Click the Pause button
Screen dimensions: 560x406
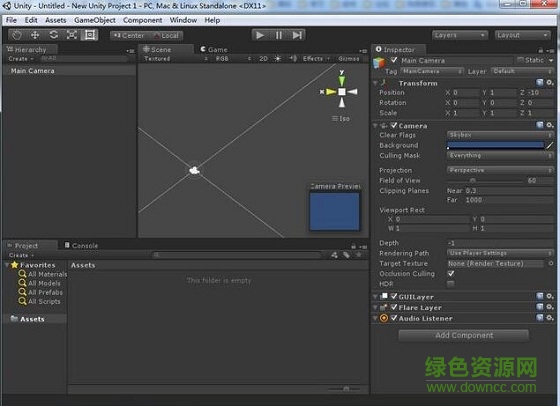[x=279, y=35]
